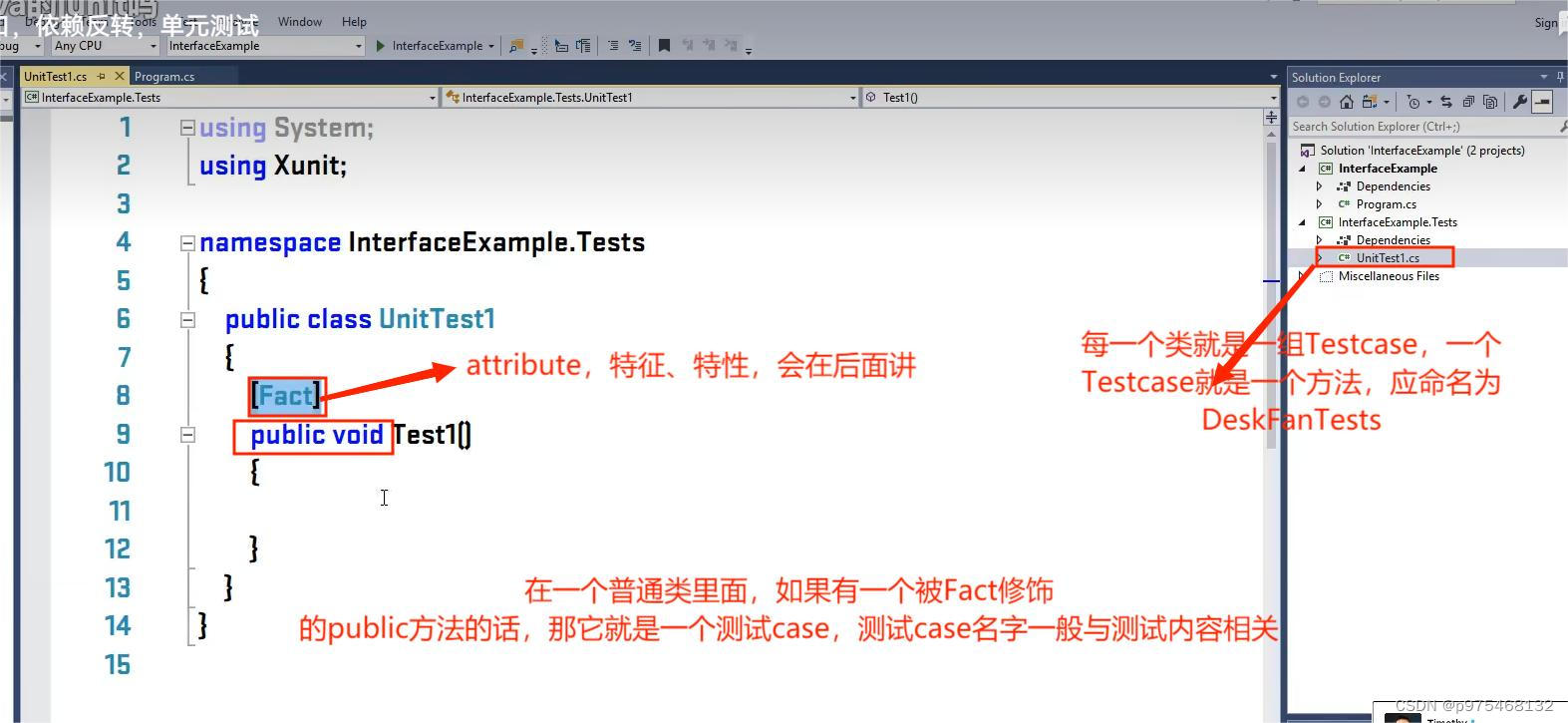Collapse the Test1 method block
Screen dimensions: 1568x723
point(186,435)
